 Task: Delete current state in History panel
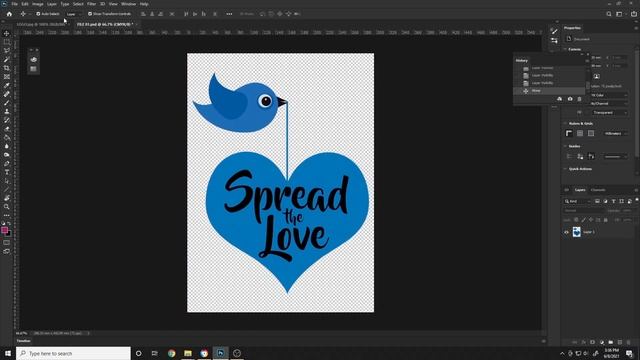click(579, 99)
